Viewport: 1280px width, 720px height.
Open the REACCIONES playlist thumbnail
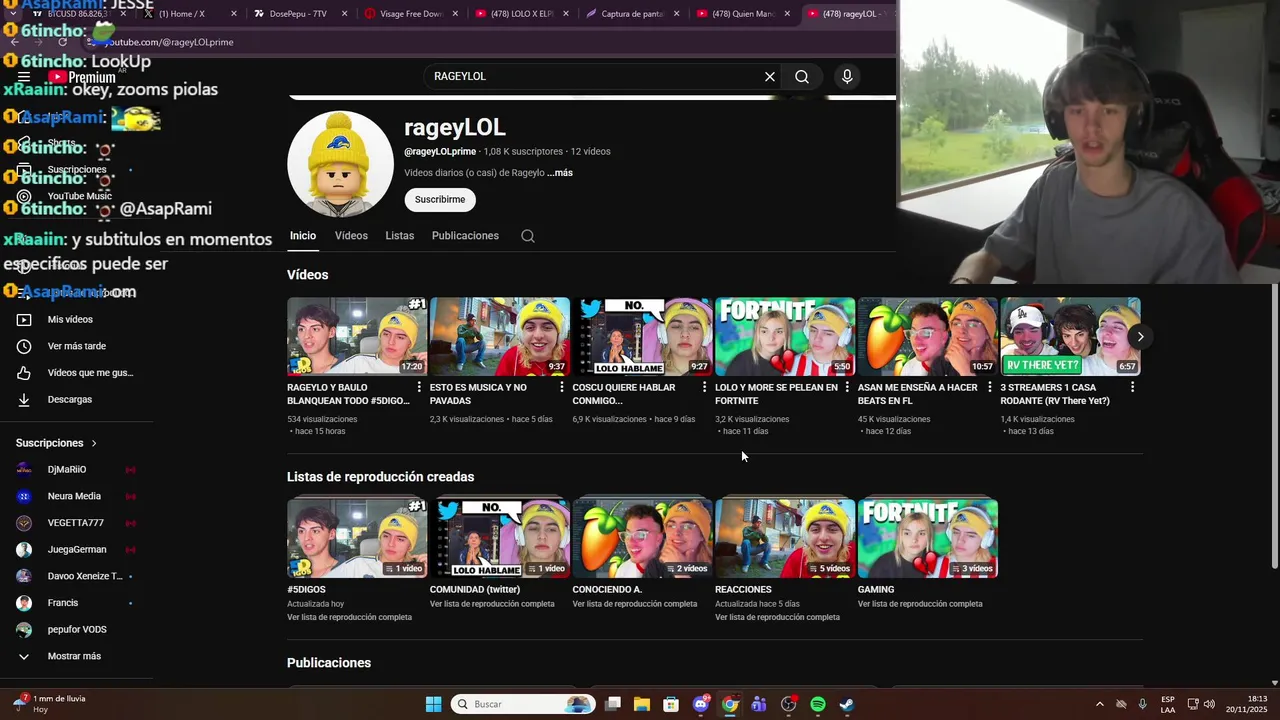[785, 538]
